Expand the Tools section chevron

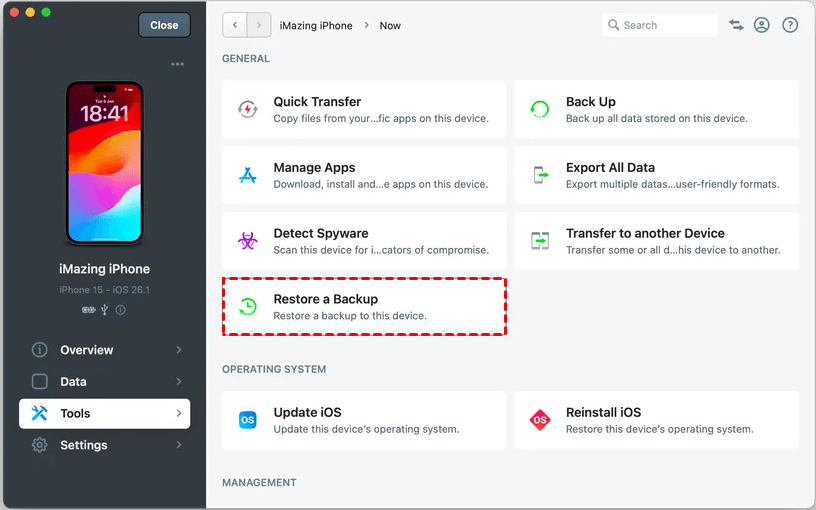coord(179,413)
